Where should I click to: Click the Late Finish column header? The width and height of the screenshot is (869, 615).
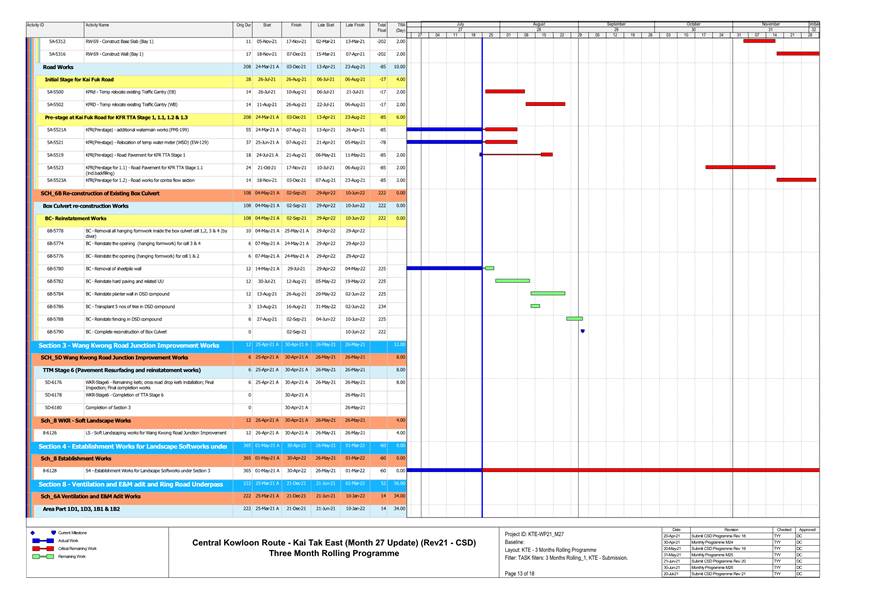click(x=354, y=24)
